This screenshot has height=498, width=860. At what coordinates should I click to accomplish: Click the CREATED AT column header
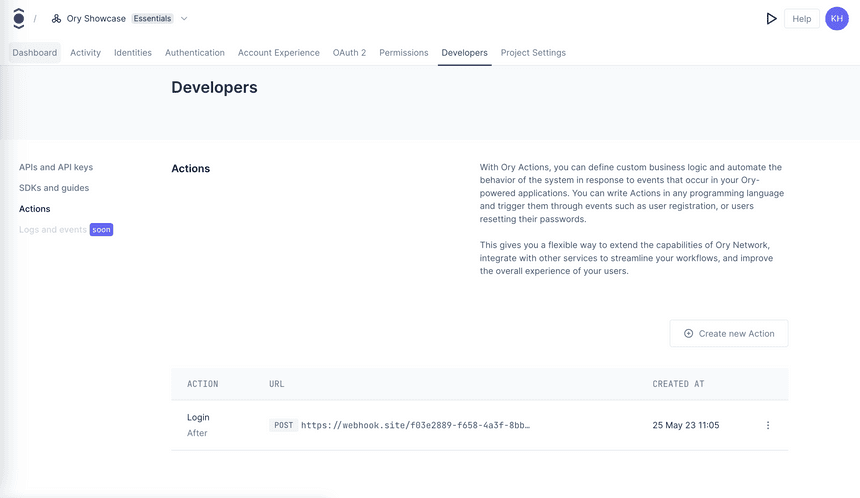(678, 384)
